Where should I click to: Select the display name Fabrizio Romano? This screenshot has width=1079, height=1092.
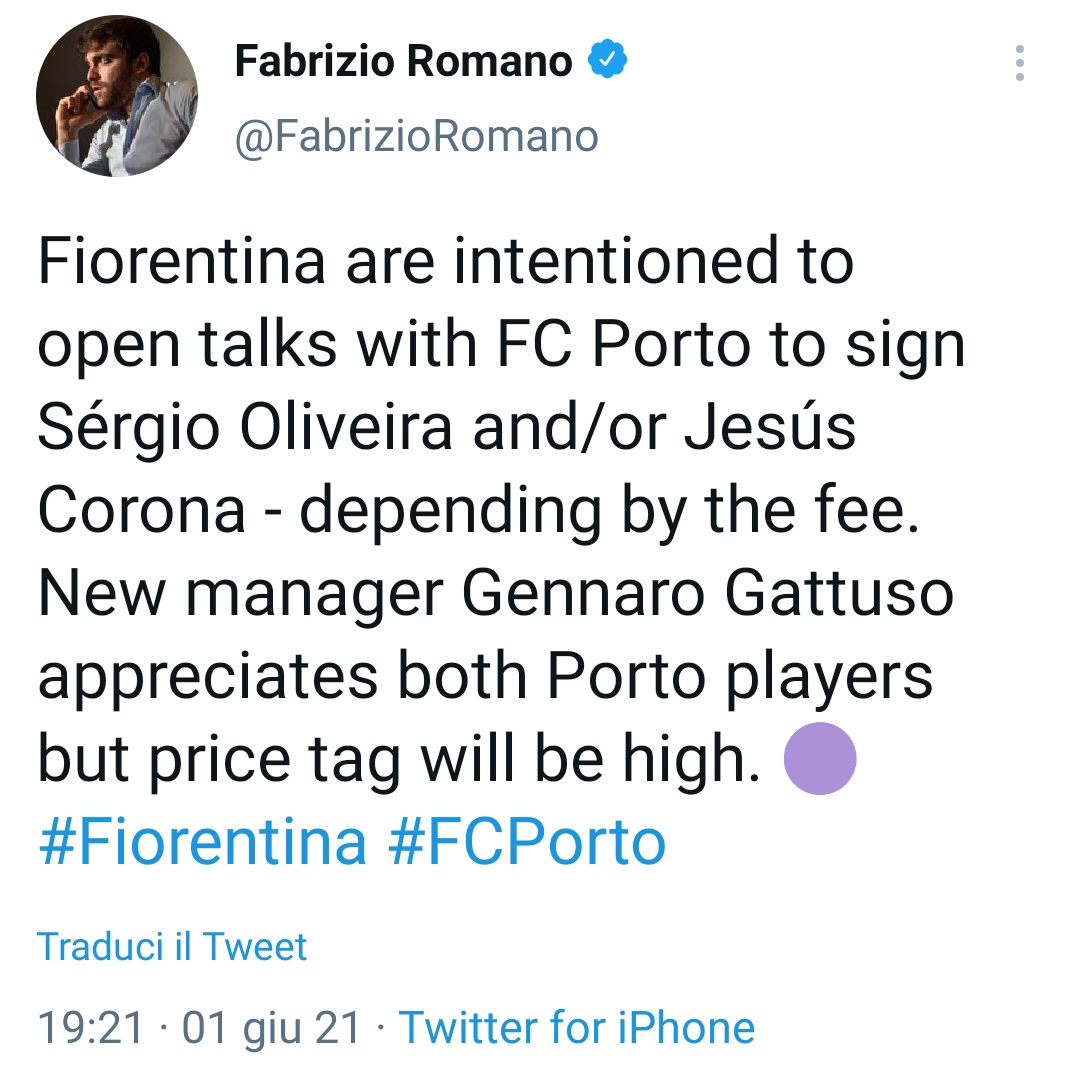(400, 60)
